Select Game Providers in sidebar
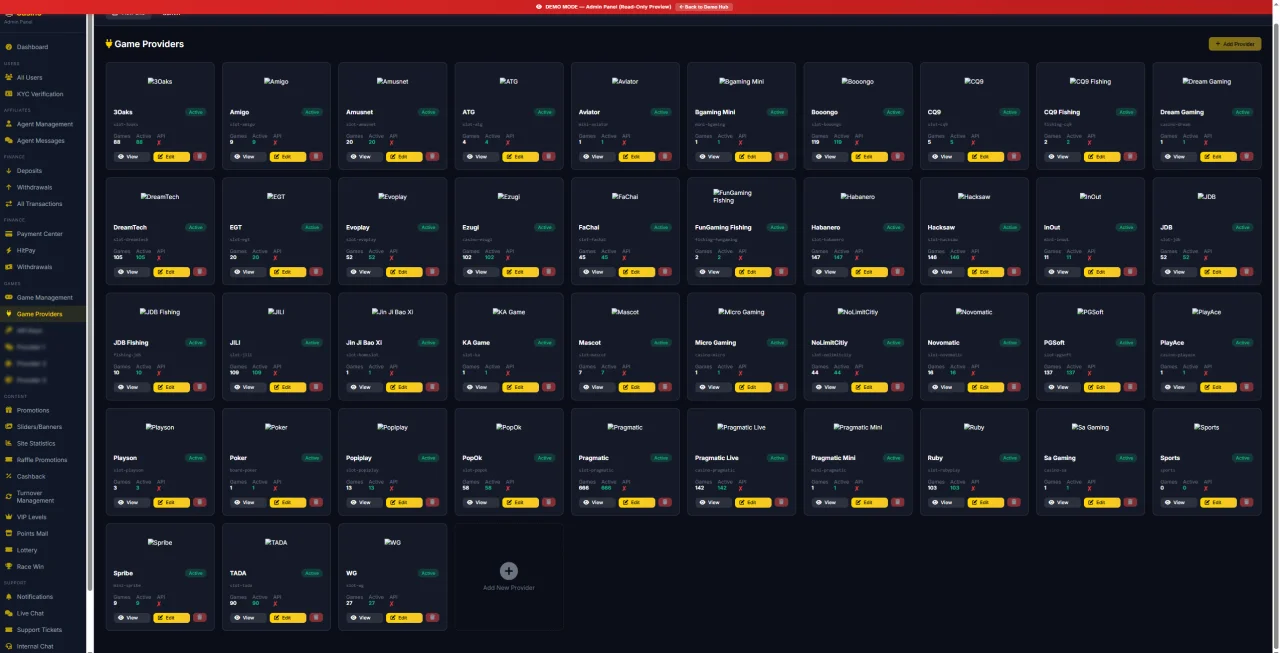This screenshot has height=653, width=1280. (44, 314)
